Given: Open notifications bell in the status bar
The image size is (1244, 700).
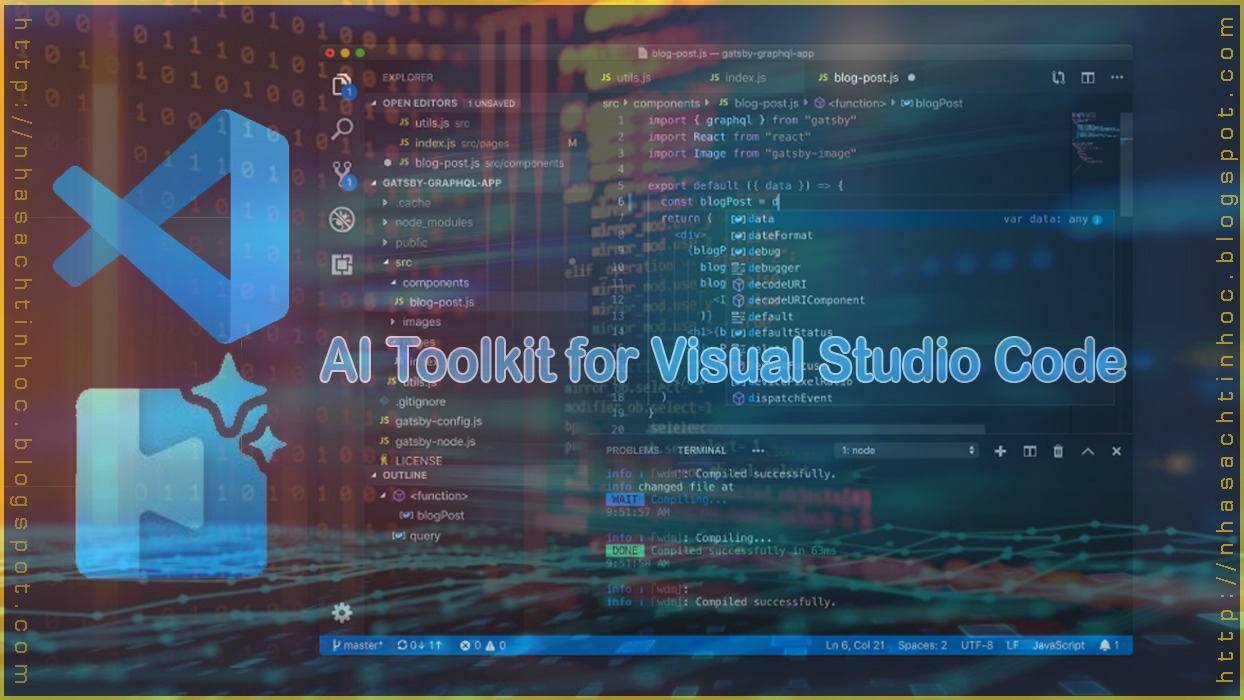Looking at the screenshot, I should click(x=1109, y=646).
